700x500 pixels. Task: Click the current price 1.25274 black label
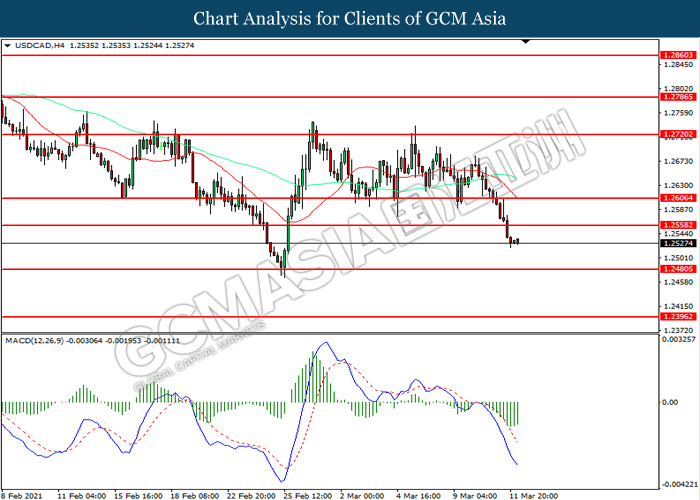click(x=678, y=243)
